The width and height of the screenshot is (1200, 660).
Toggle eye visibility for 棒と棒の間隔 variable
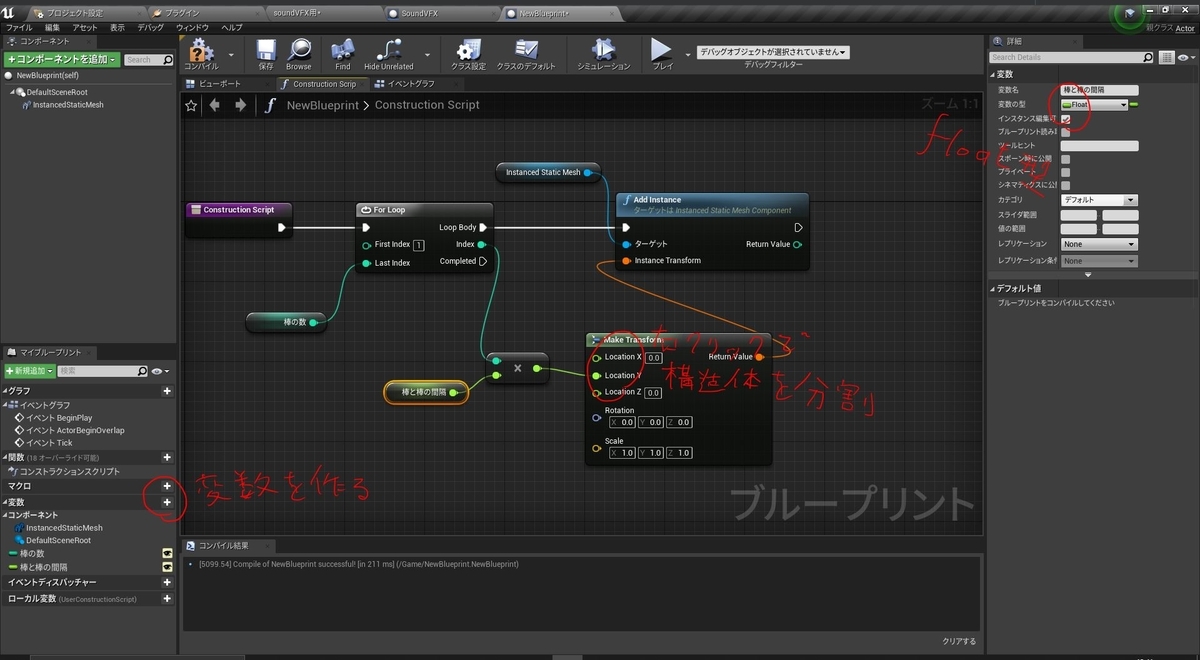[167, 567]
